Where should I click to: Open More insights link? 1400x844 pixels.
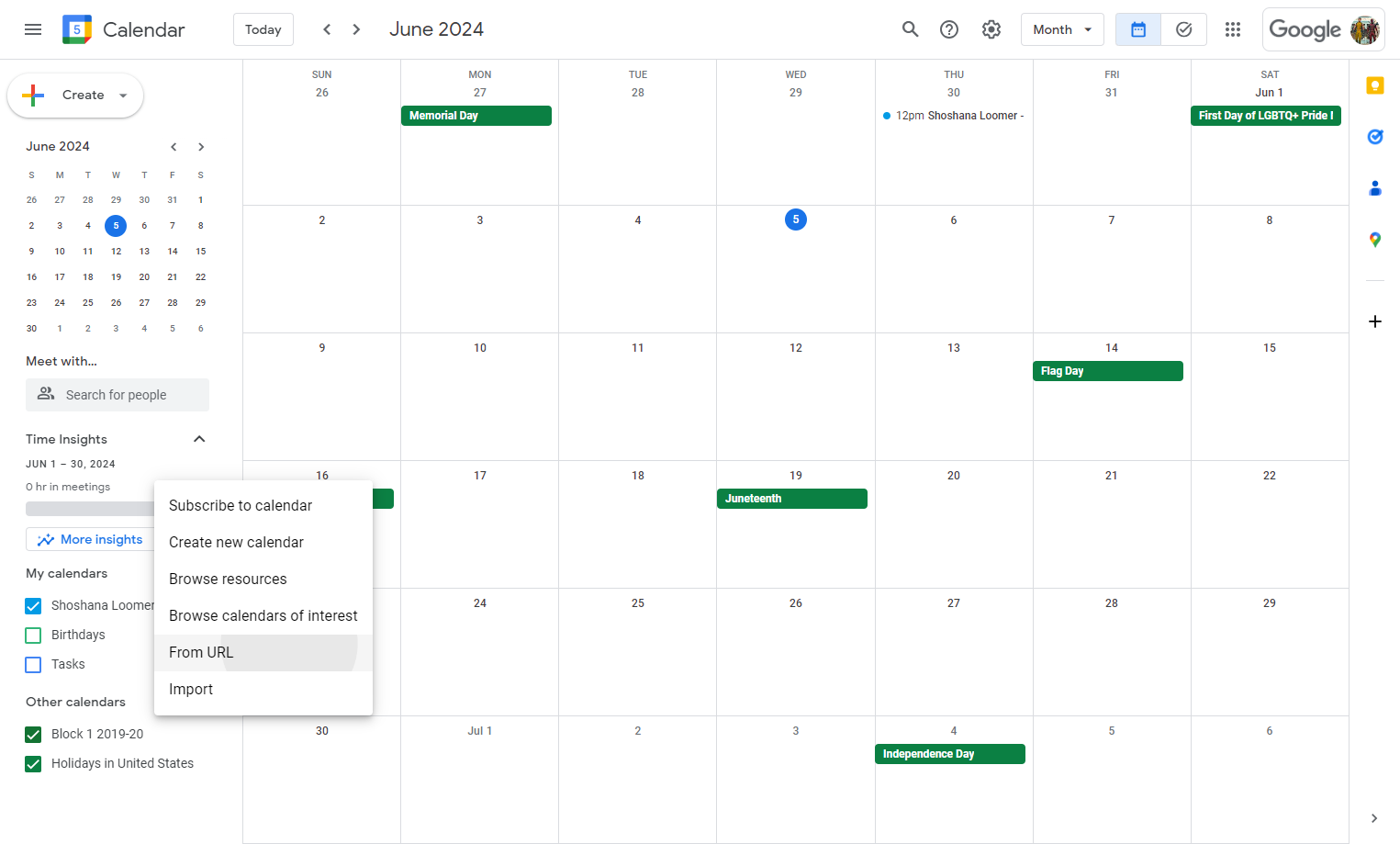(90, 540)
